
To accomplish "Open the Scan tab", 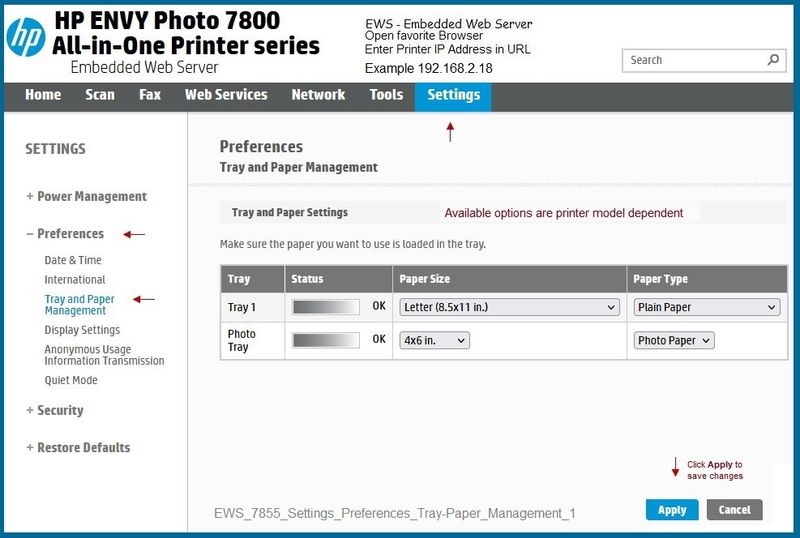I will 100,95.
